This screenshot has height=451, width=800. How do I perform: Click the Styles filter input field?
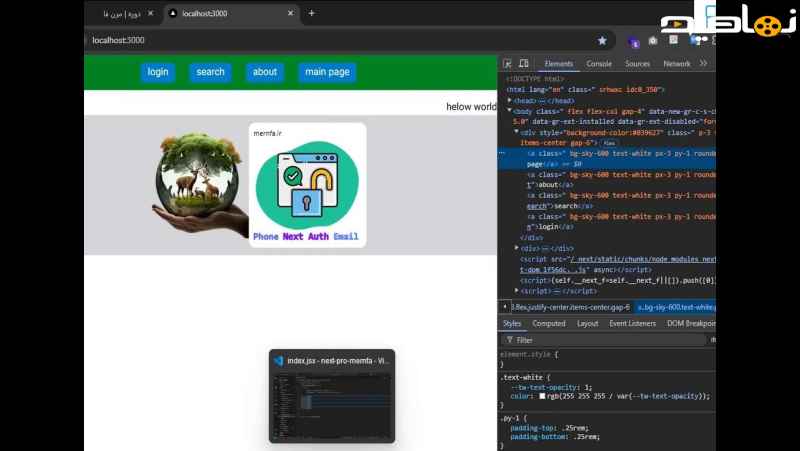coord(607,340)
